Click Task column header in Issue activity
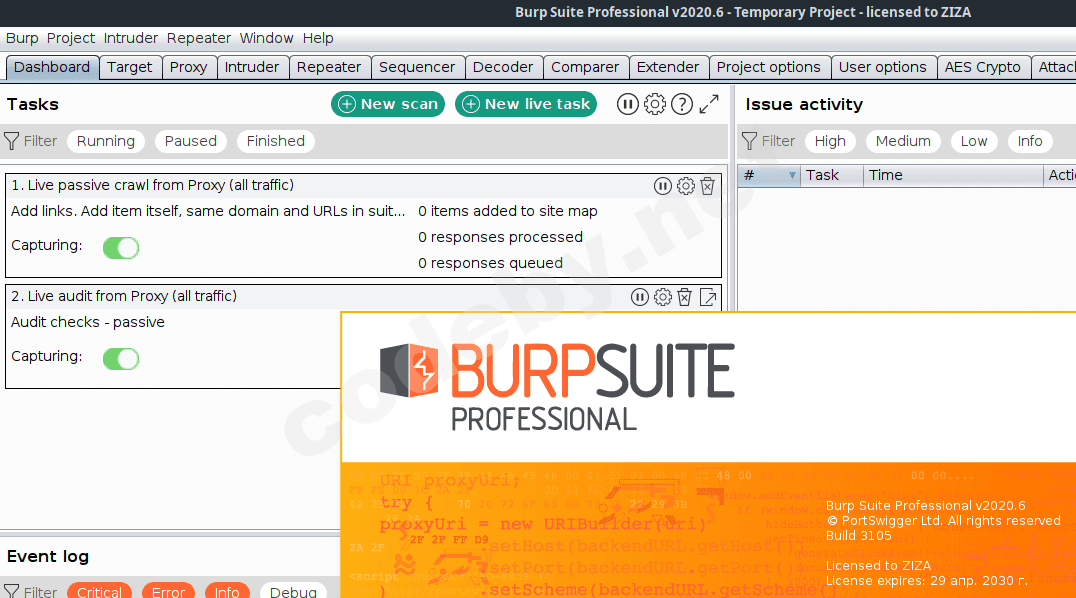 tap(831, 176)
